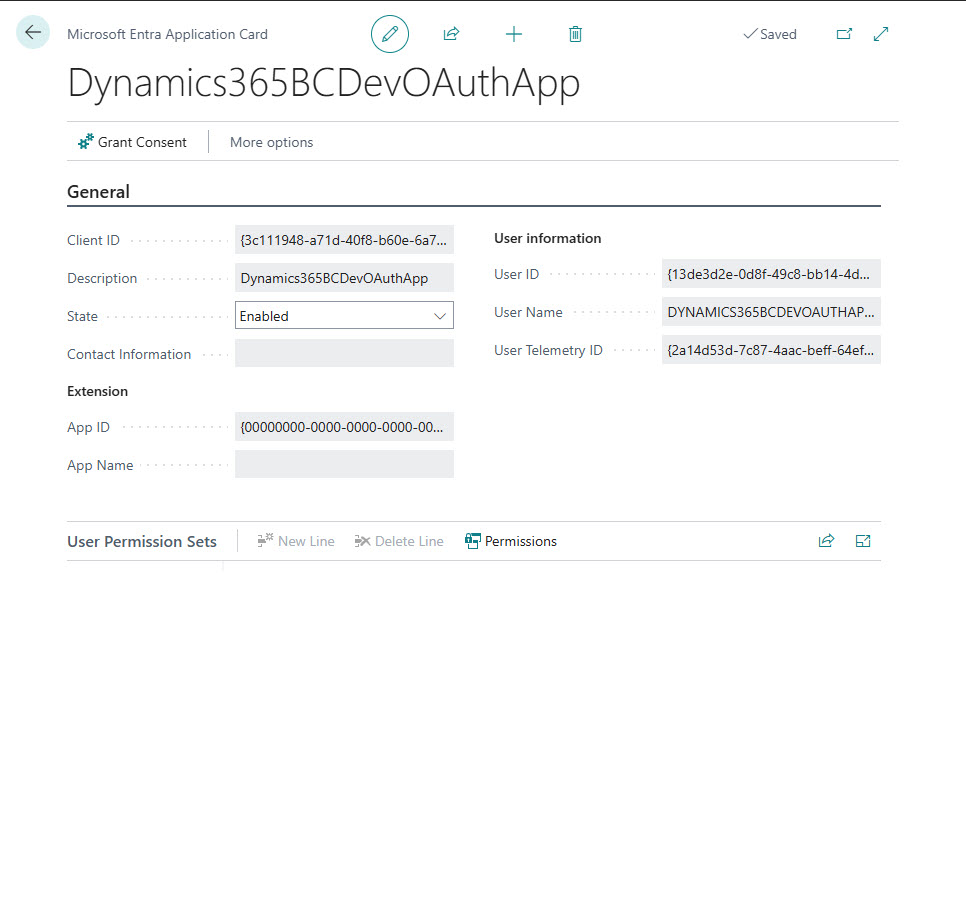
Task: Share the User Permission Sets list
Action: click(826, 541)
